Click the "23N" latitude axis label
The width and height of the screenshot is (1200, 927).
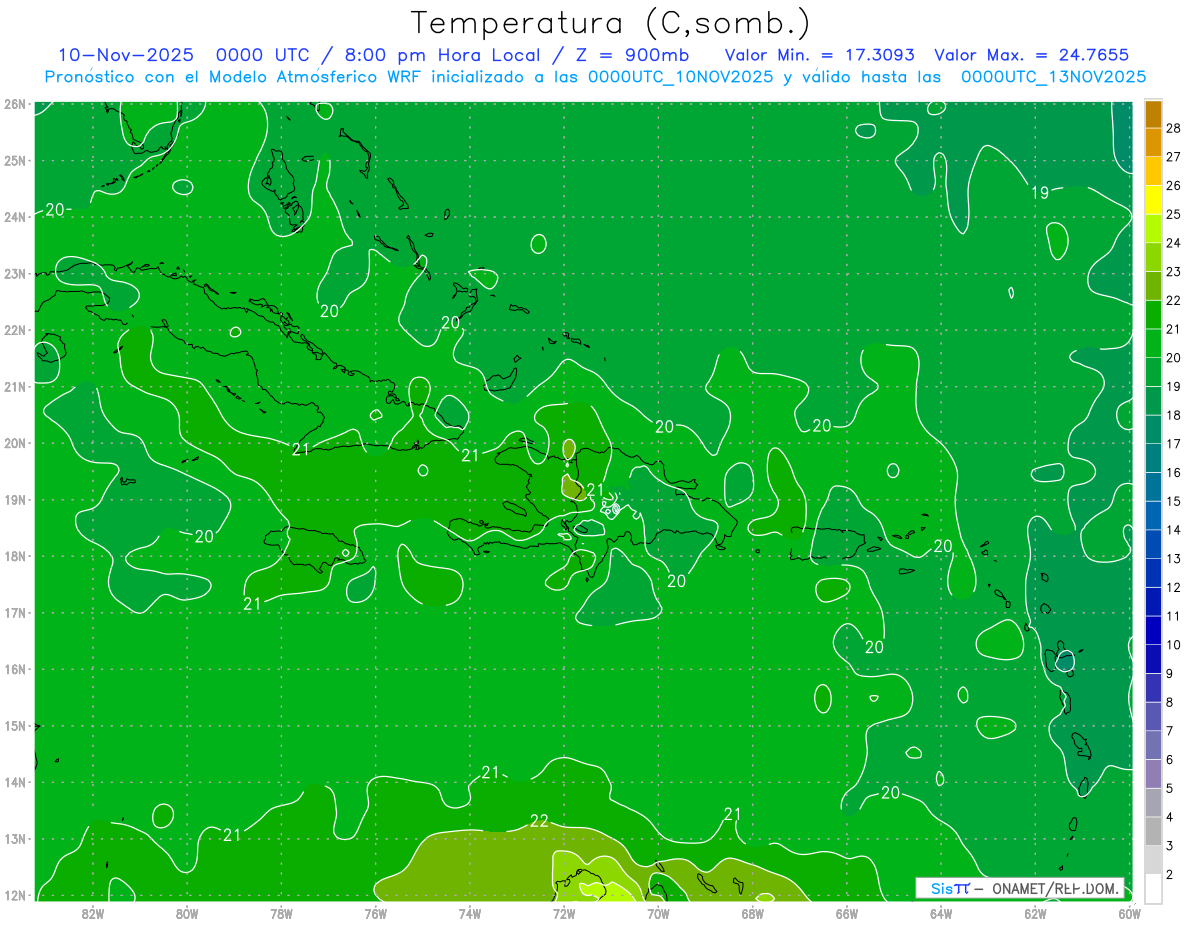coord(14,273)
